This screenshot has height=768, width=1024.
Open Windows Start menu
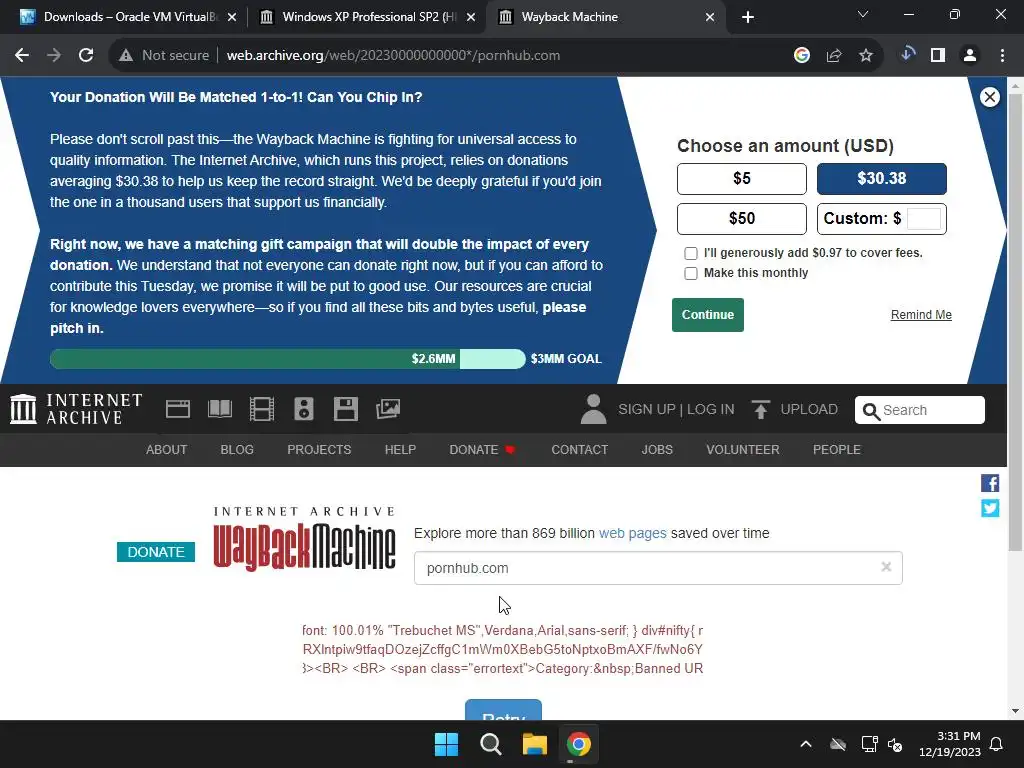point(447,744)
